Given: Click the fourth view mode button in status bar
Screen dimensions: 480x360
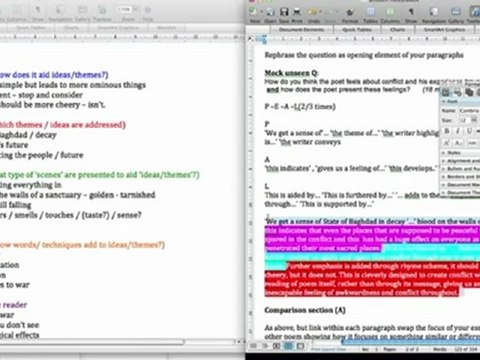Looking at the screenshot, I should [x=288, y=346].
